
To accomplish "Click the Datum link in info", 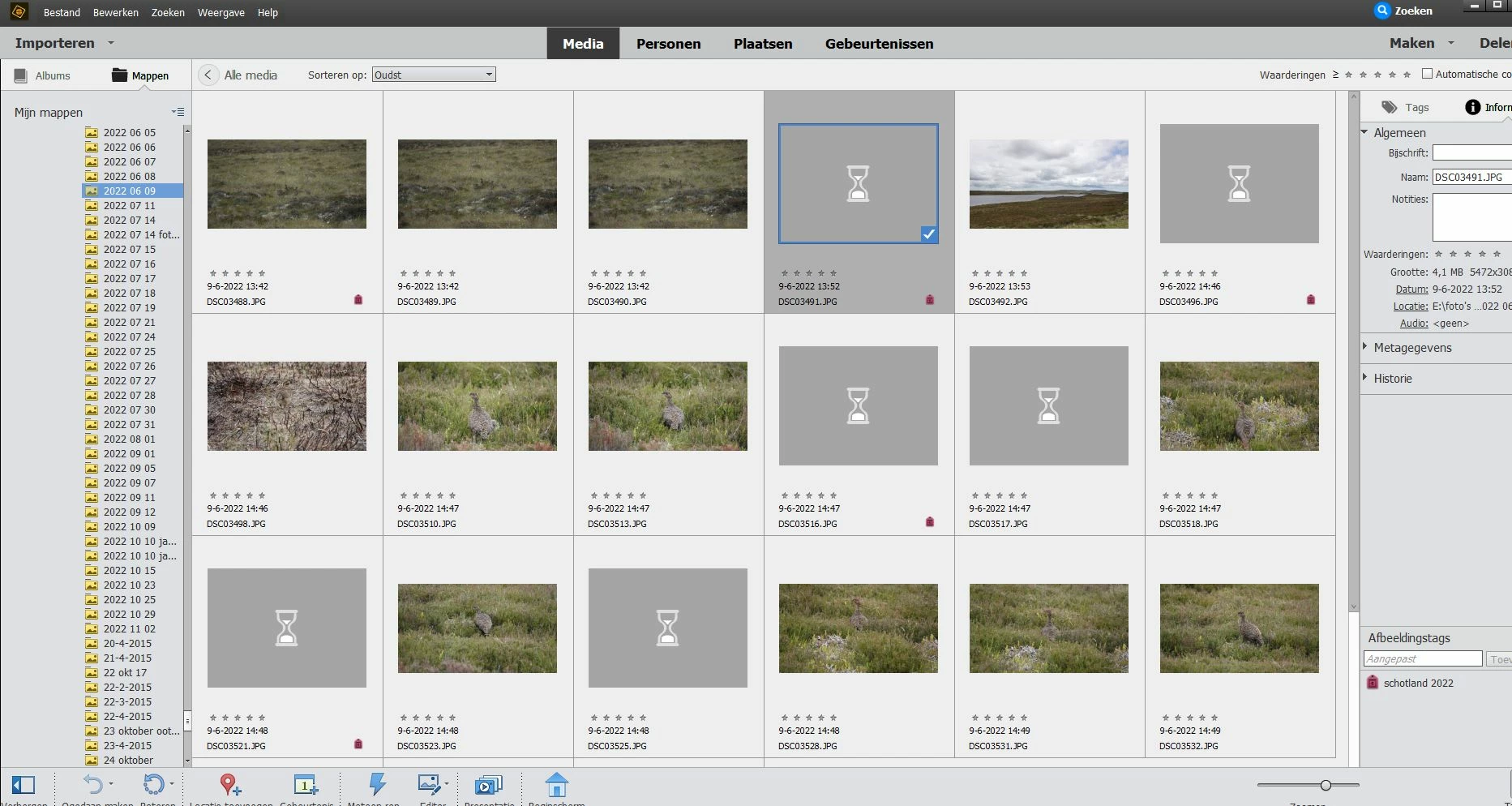I will (x=1411, y=289).
